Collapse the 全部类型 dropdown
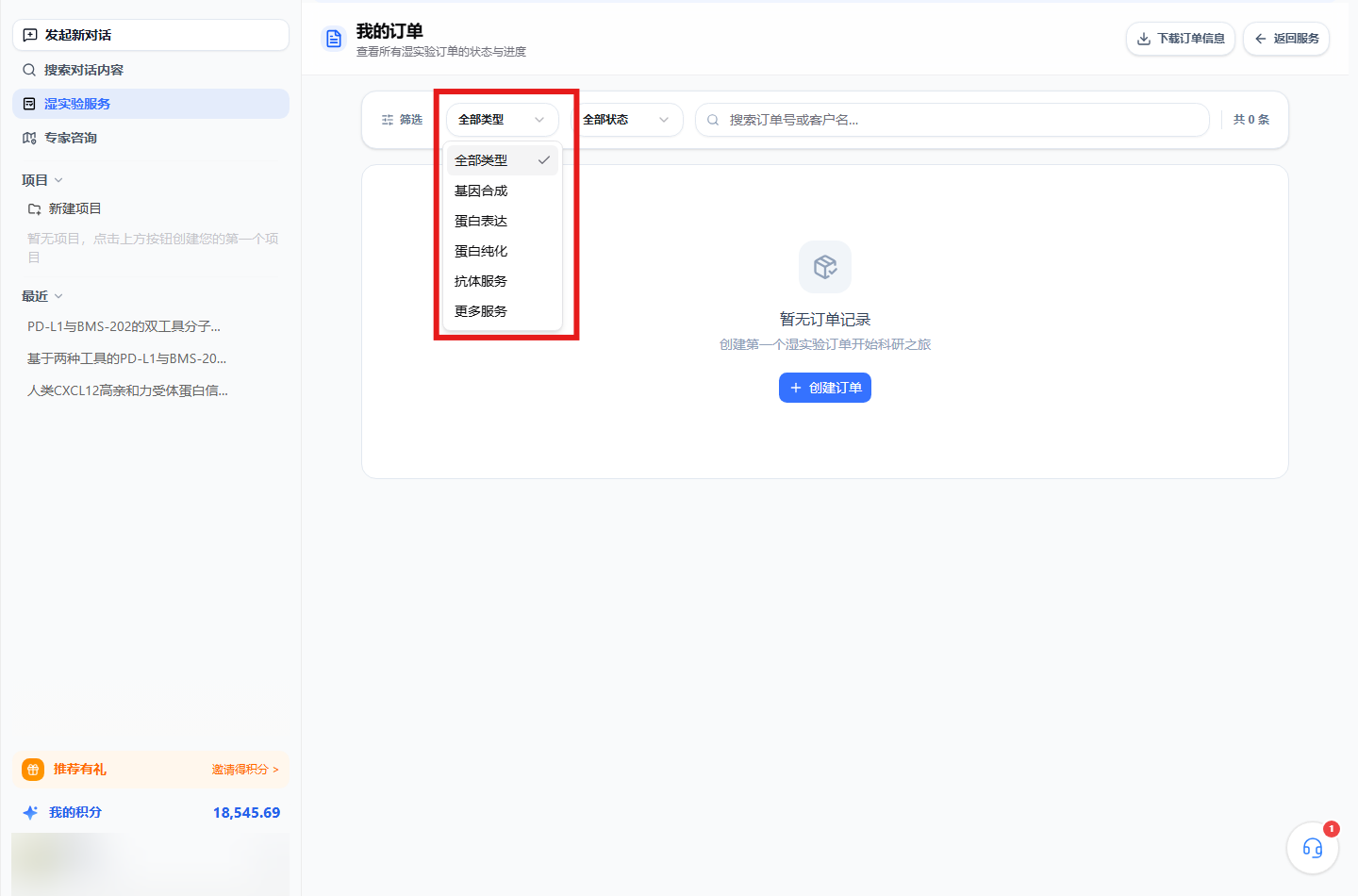1358x896 pixels. coord(503,120)
